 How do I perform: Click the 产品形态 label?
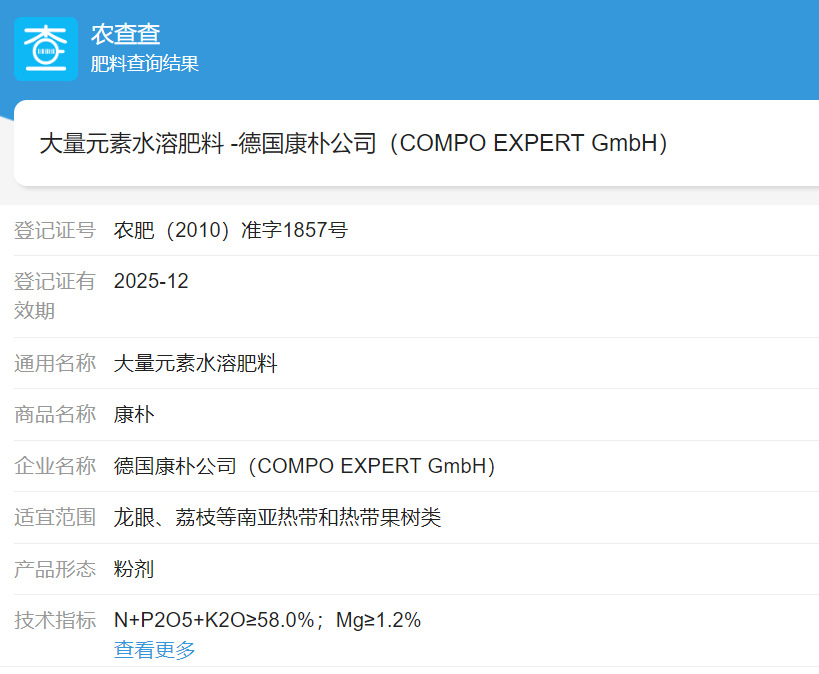55,569
